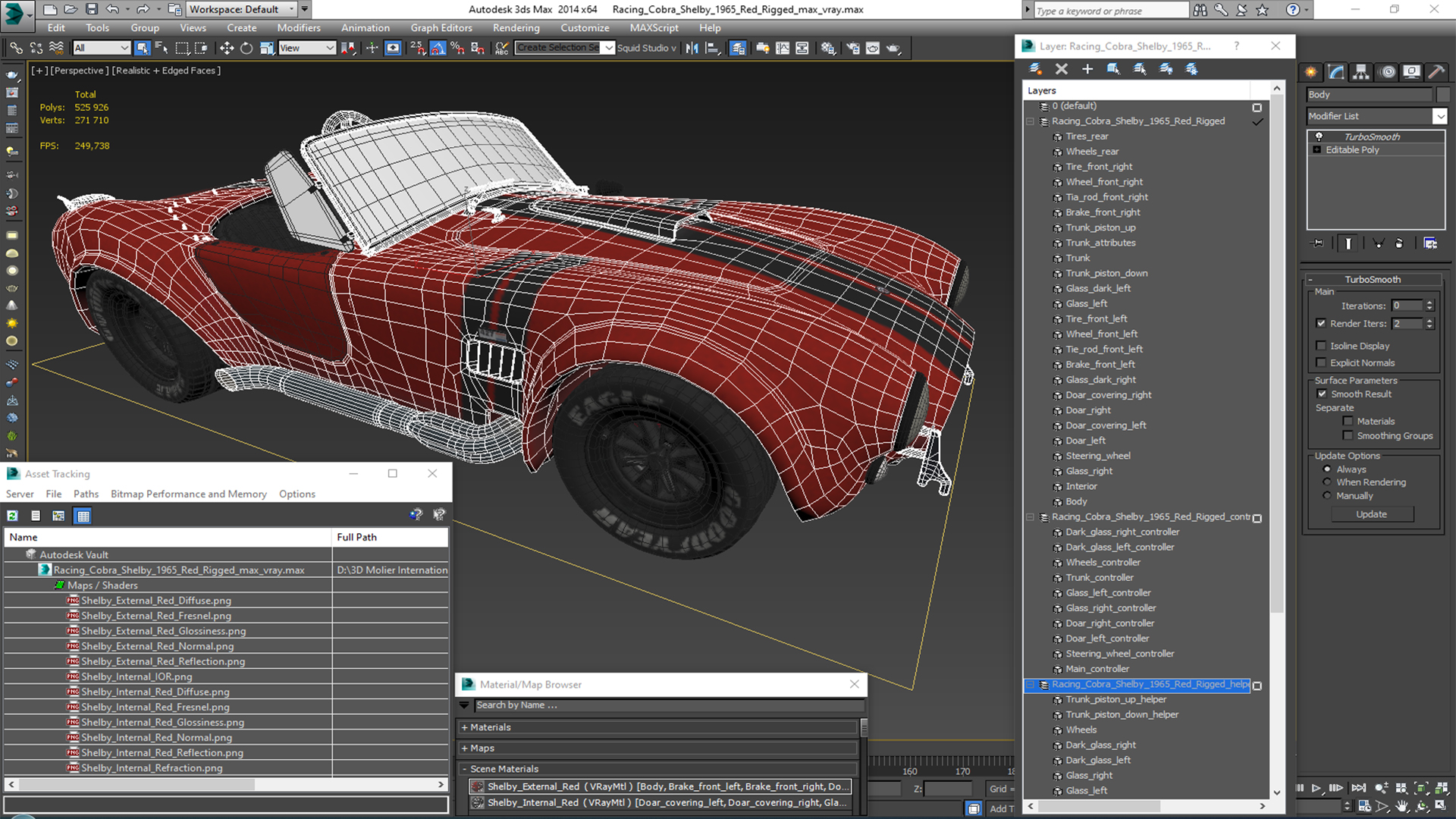1456x819 pixels.
Task: Click the Mirror tool icon
Action: click(692, 48)
